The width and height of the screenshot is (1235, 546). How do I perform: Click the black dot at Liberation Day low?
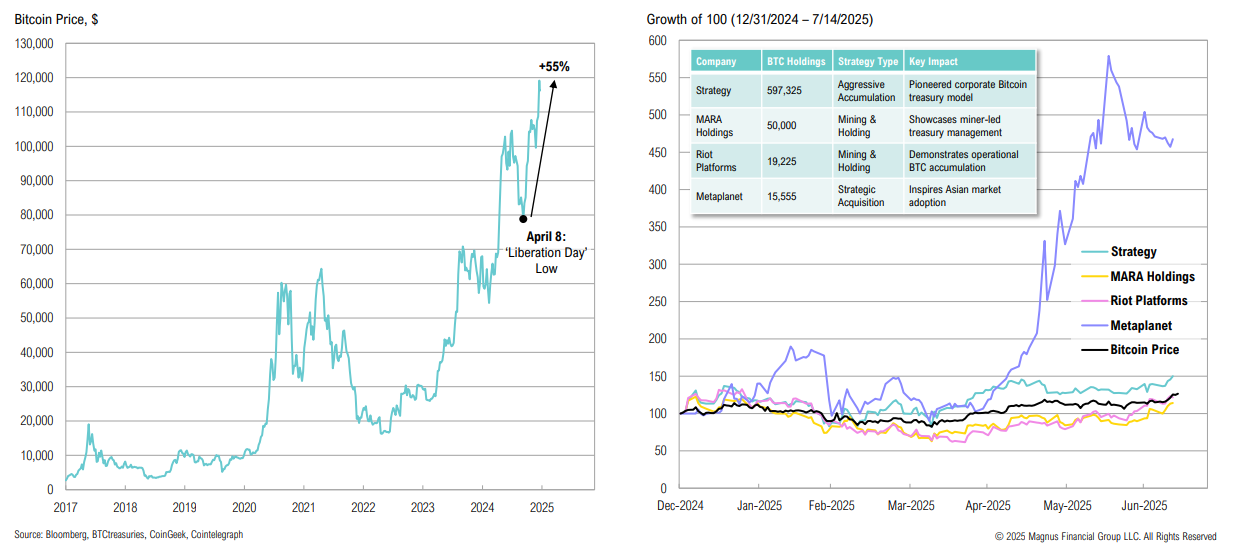[x=523, y=218]
